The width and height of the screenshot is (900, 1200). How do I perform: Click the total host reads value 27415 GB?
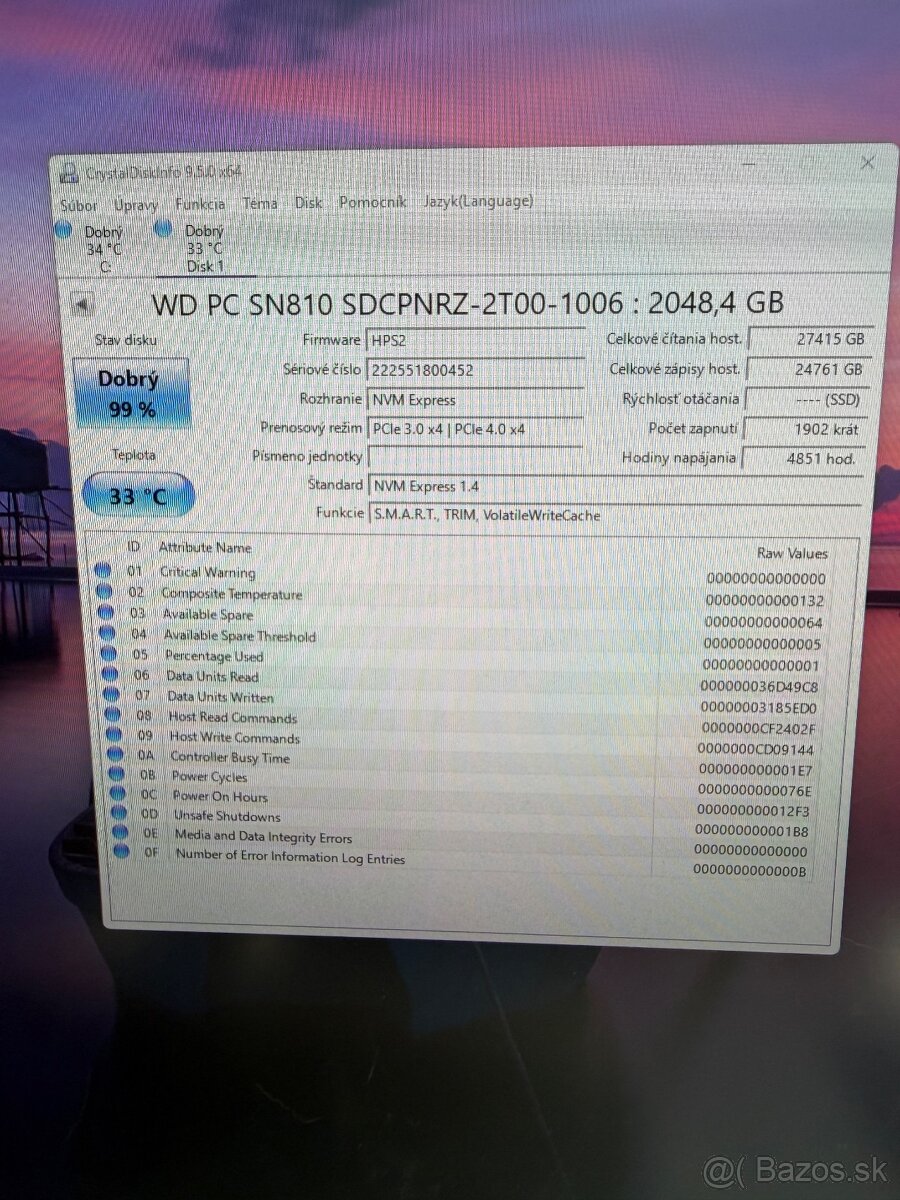point(809,339)
